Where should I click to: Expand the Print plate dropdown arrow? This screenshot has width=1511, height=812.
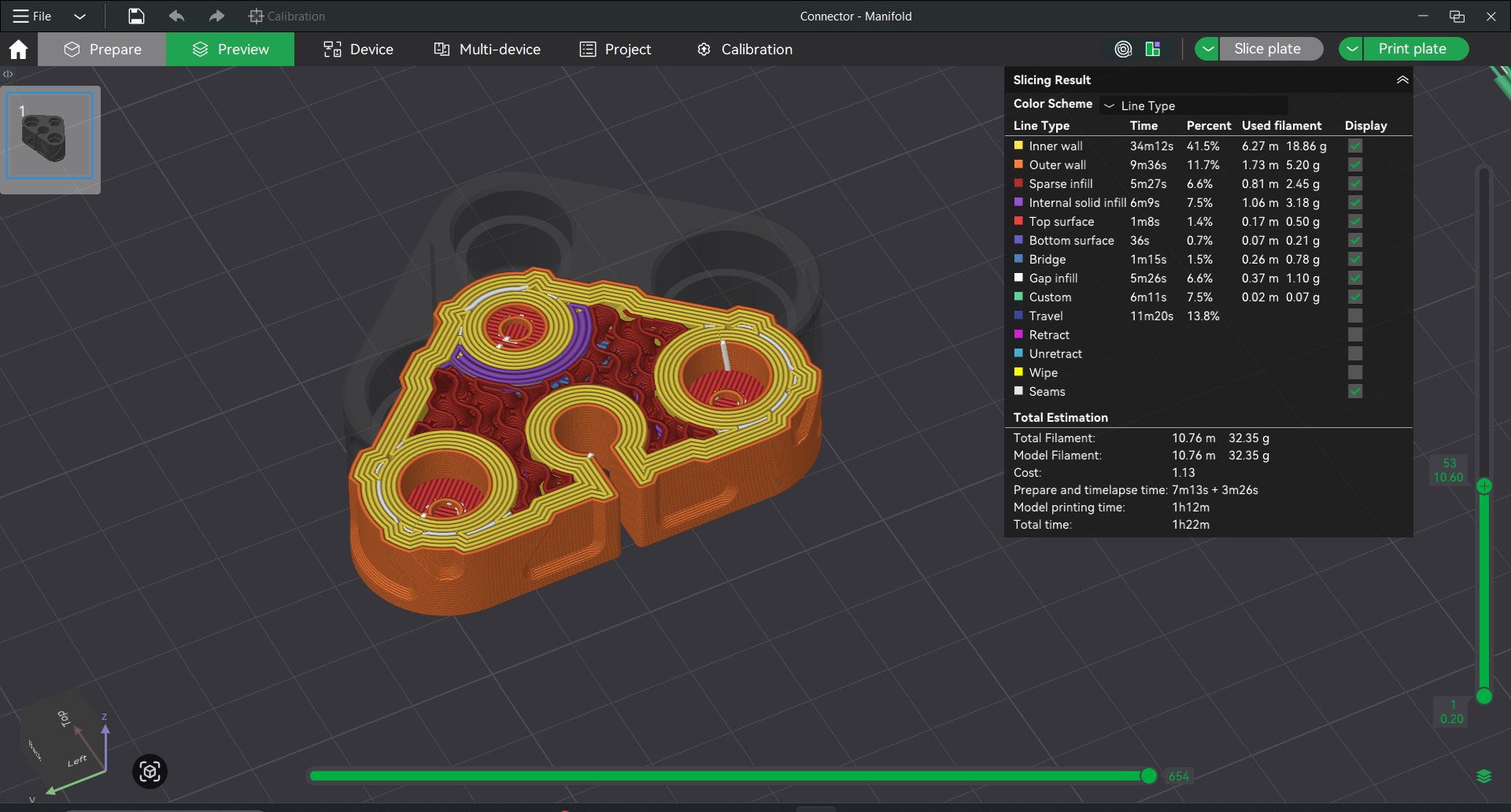pos(1351,49)
